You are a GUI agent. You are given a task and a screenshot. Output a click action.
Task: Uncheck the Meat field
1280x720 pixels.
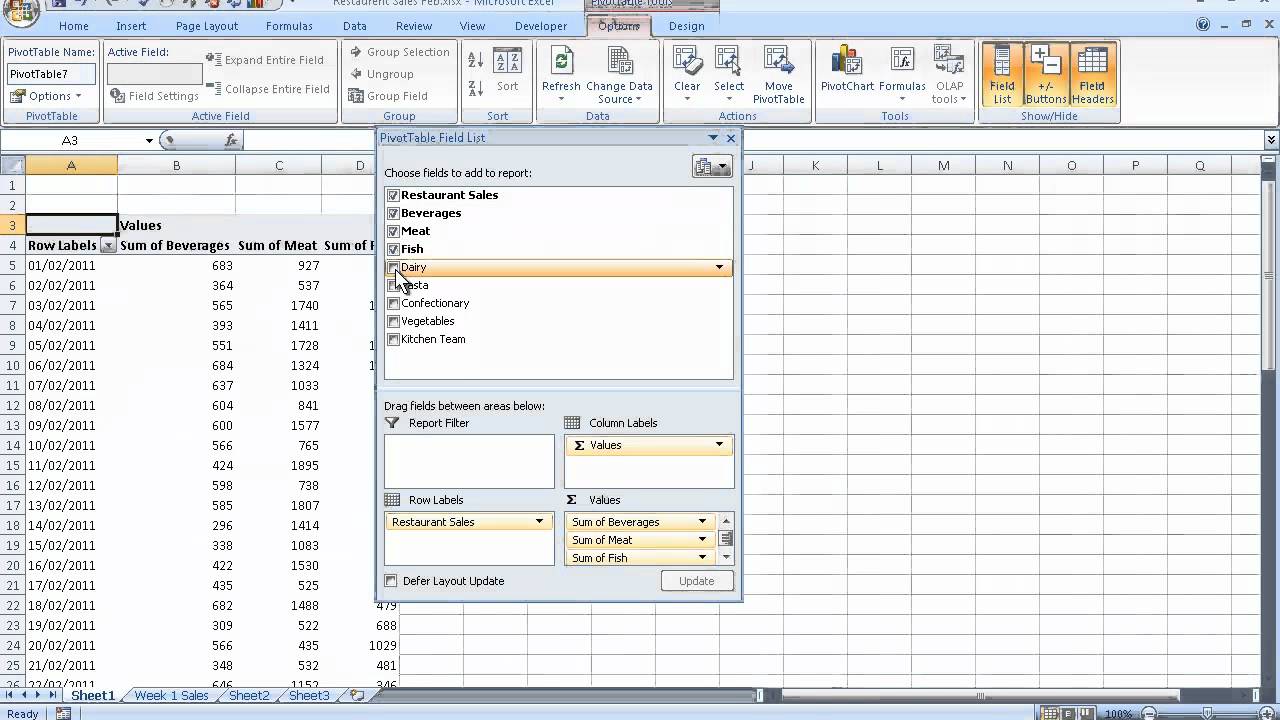tap(393, 231)
